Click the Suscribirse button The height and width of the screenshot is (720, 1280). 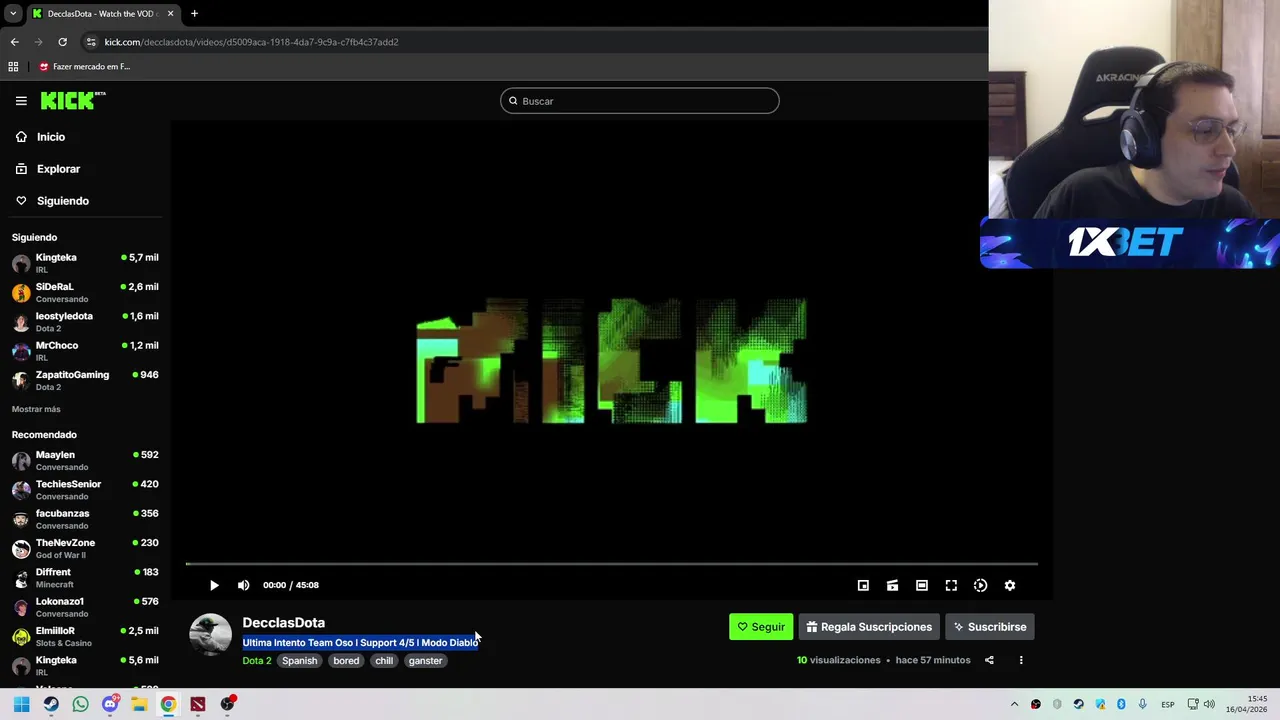coord(990,627)
